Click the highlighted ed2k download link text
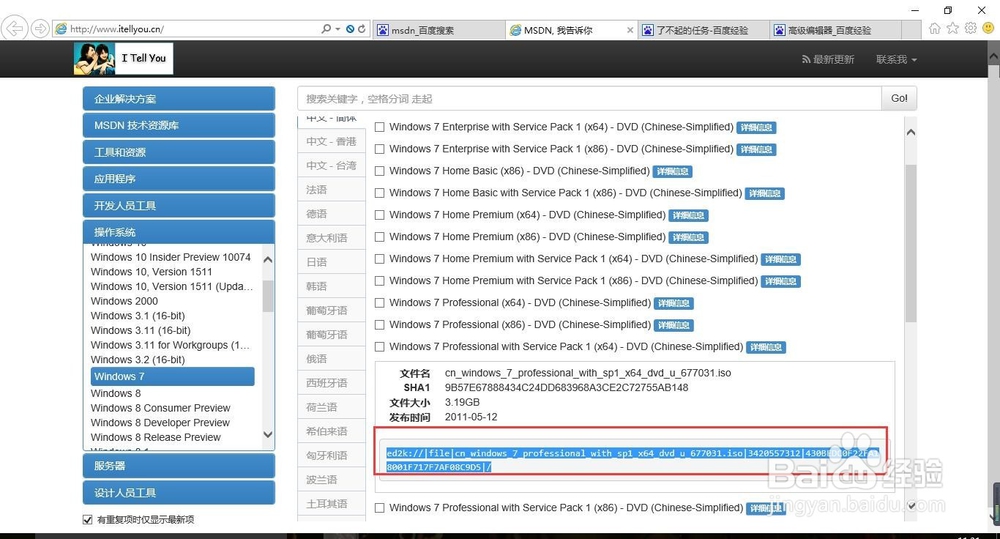 pos(631,460)
